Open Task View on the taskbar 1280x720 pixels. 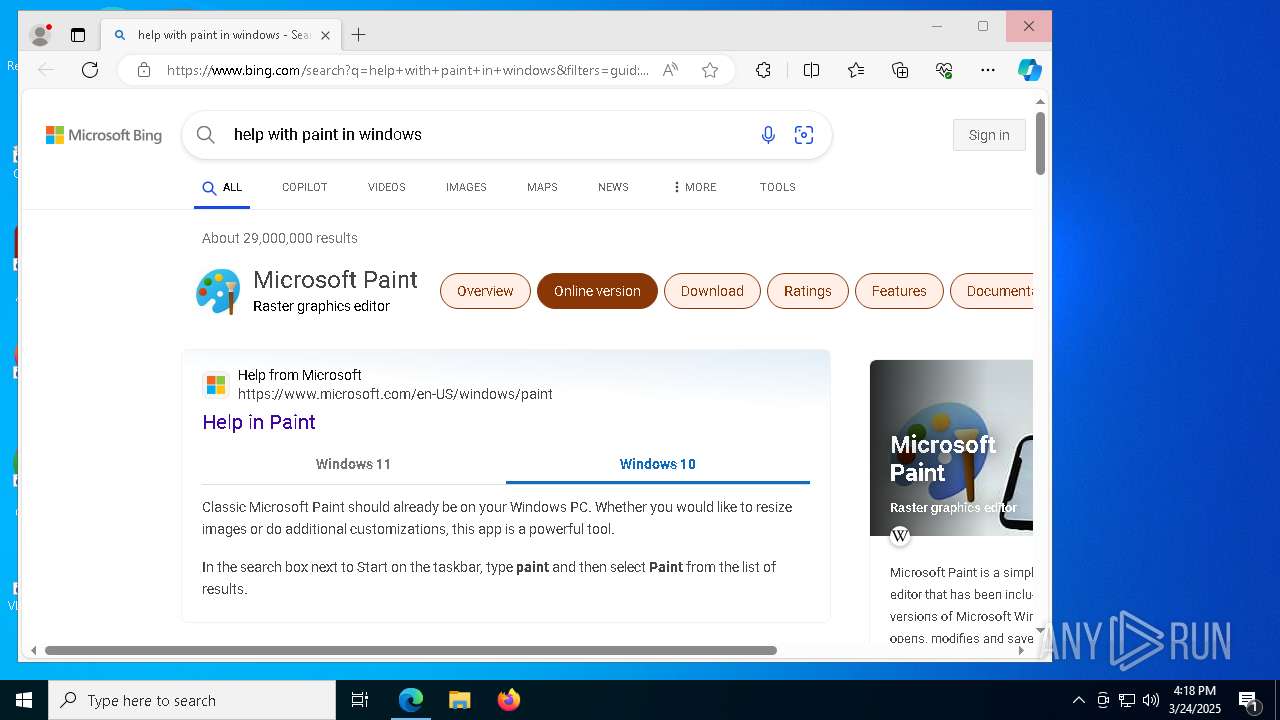pos(360,700)
